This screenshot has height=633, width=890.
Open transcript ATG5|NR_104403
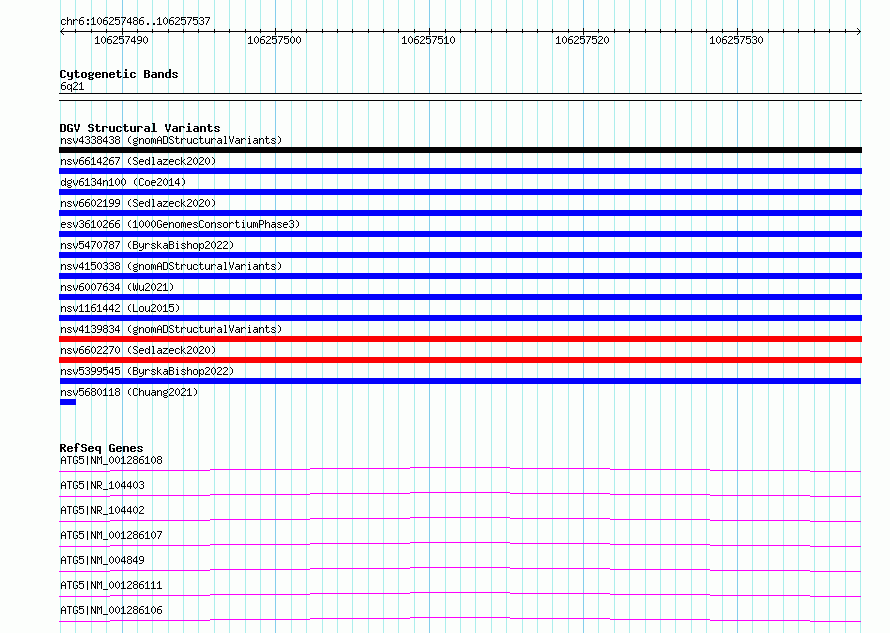pyautogui.click(x=102, y=485)
